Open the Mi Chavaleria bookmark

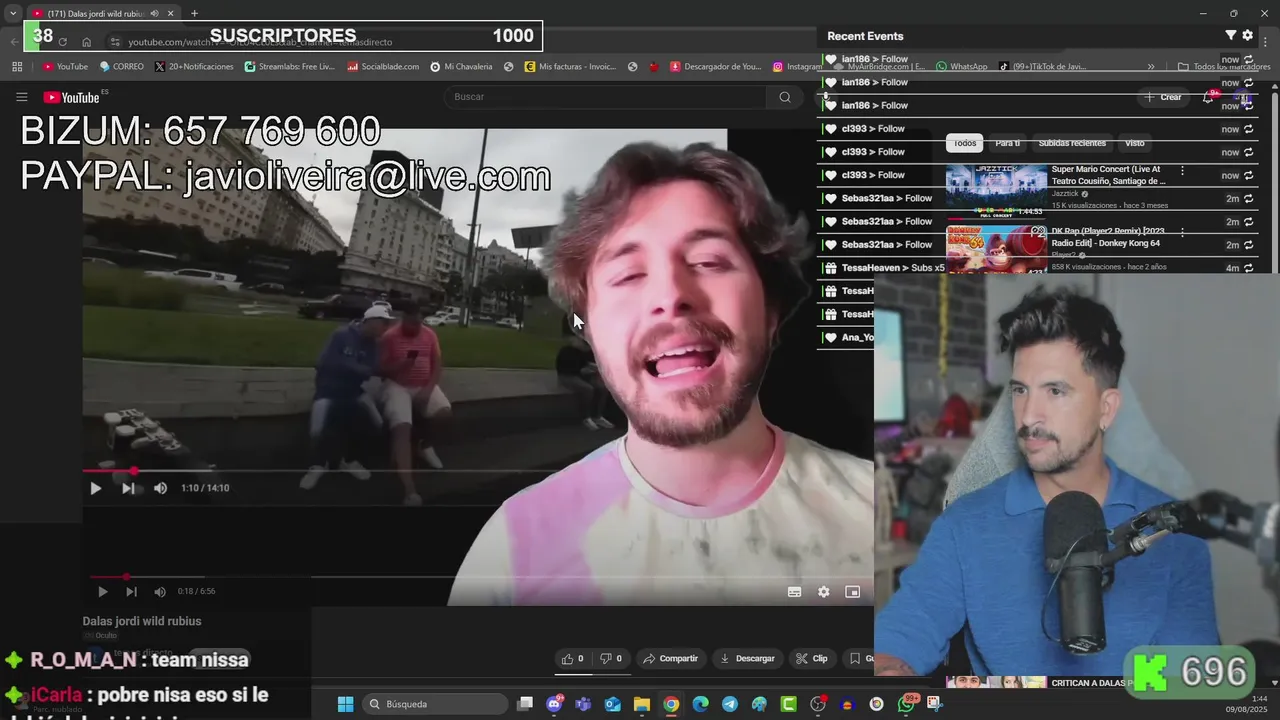[461, 67]
